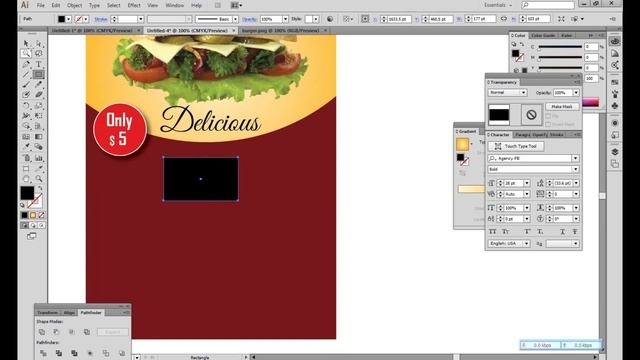Select the Scale tool
Screen dimensions: 640x360
click(39, 105)
